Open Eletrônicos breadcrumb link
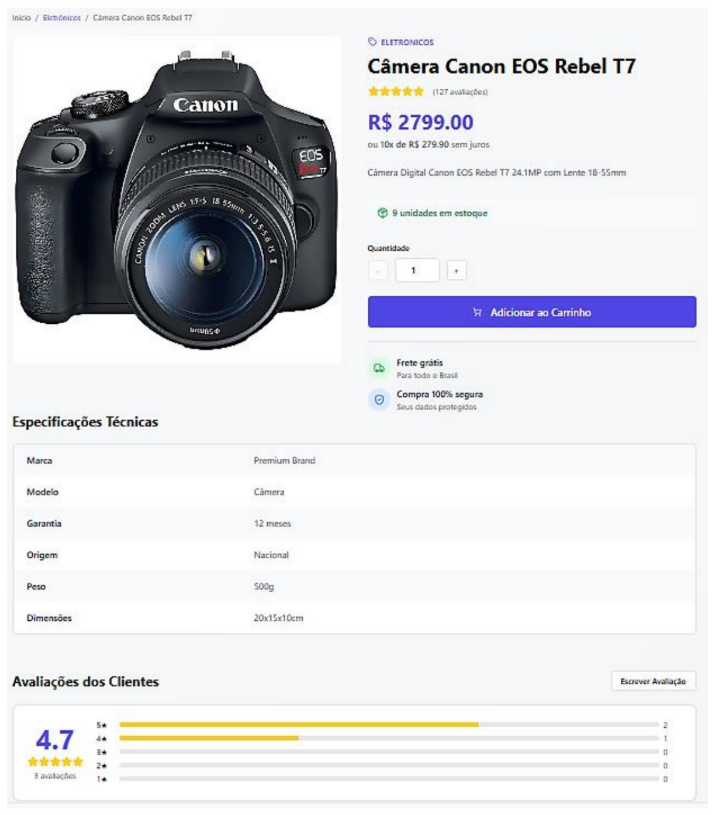The height and width of the screenshot is (815, 726). click(61, 18)
